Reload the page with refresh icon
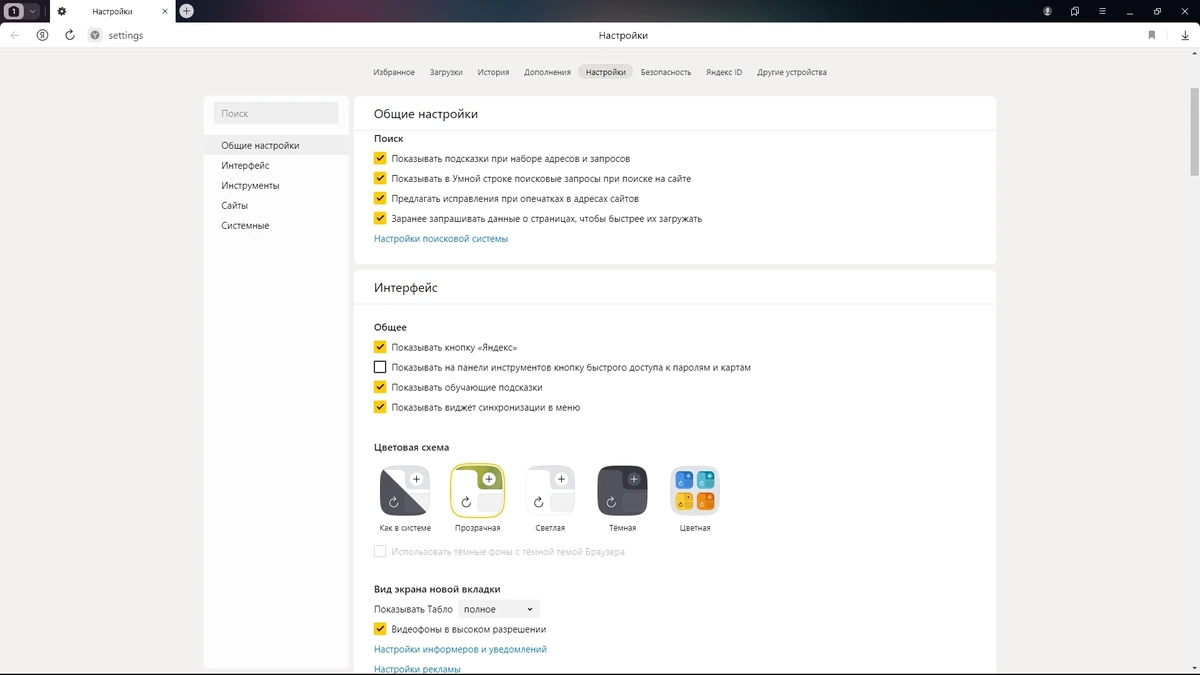Image resolution: width=1200 pixels, height=675 pixels. coord(70,35)
